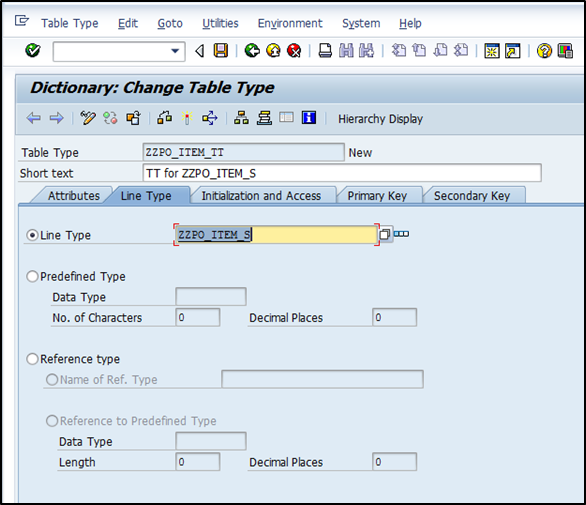Click the Short text input field

(342, 173)
